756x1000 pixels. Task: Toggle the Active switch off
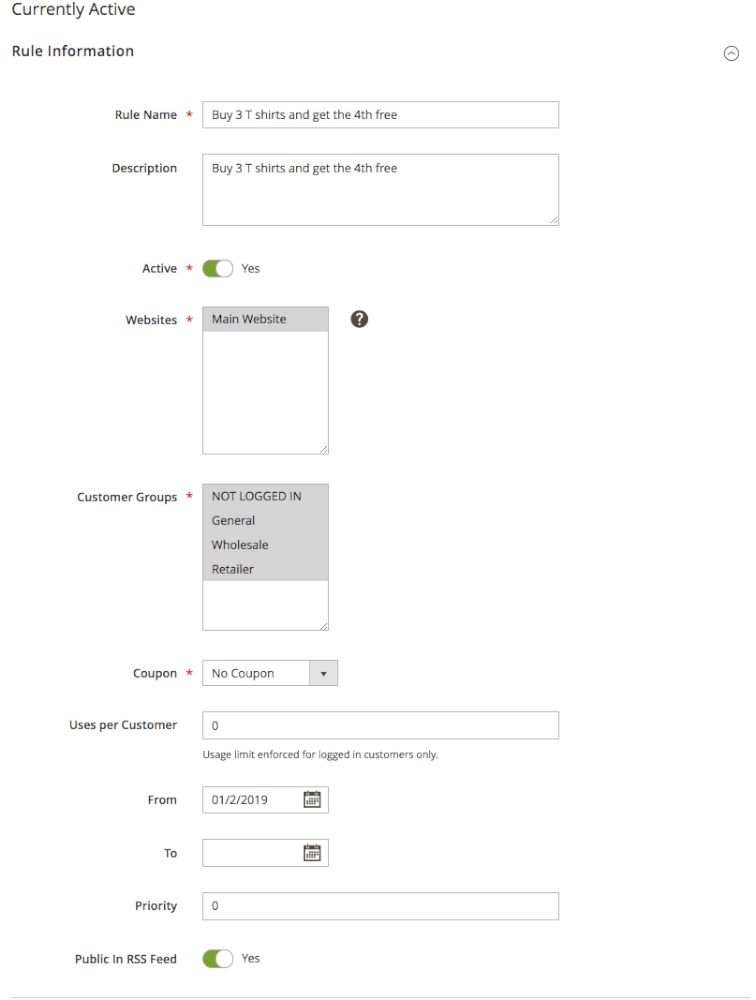[x=218, y=268]
